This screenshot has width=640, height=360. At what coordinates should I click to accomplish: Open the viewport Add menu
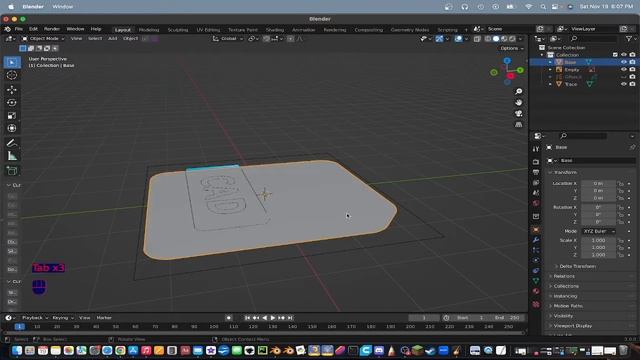112,39
